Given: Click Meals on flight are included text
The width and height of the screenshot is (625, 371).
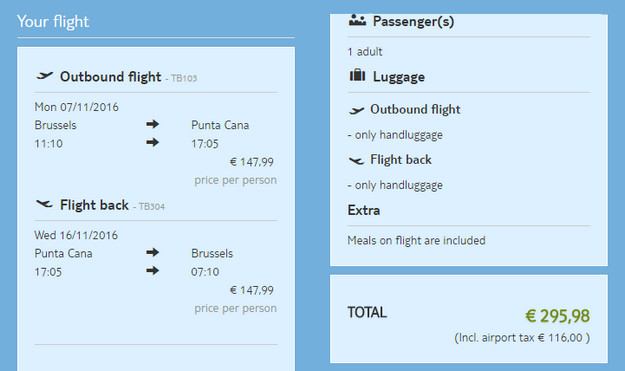Looking at the screenshot, I should coord(417,240).
